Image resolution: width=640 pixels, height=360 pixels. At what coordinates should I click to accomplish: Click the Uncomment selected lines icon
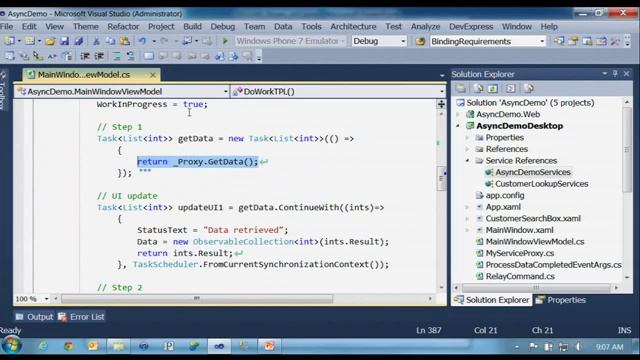tap(131, 56)
